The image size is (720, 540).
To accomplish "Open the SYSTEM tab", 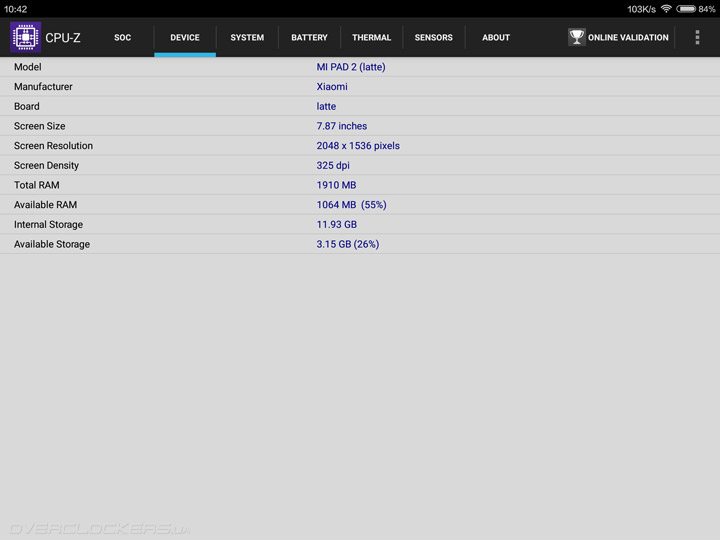I will point(247,38).
